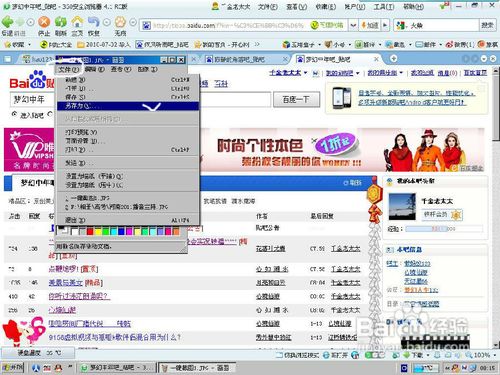Click the paw-print incognito icon
Screen dimensions: 500x375
[x=120, y=22]
